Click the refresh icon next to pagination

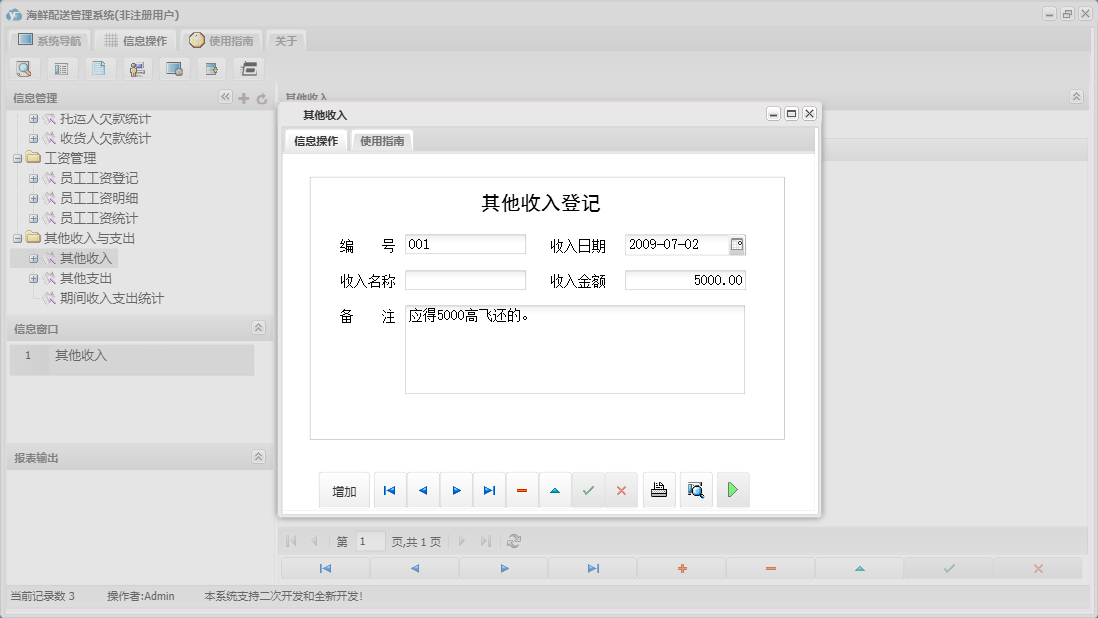(x=513, y=541)
